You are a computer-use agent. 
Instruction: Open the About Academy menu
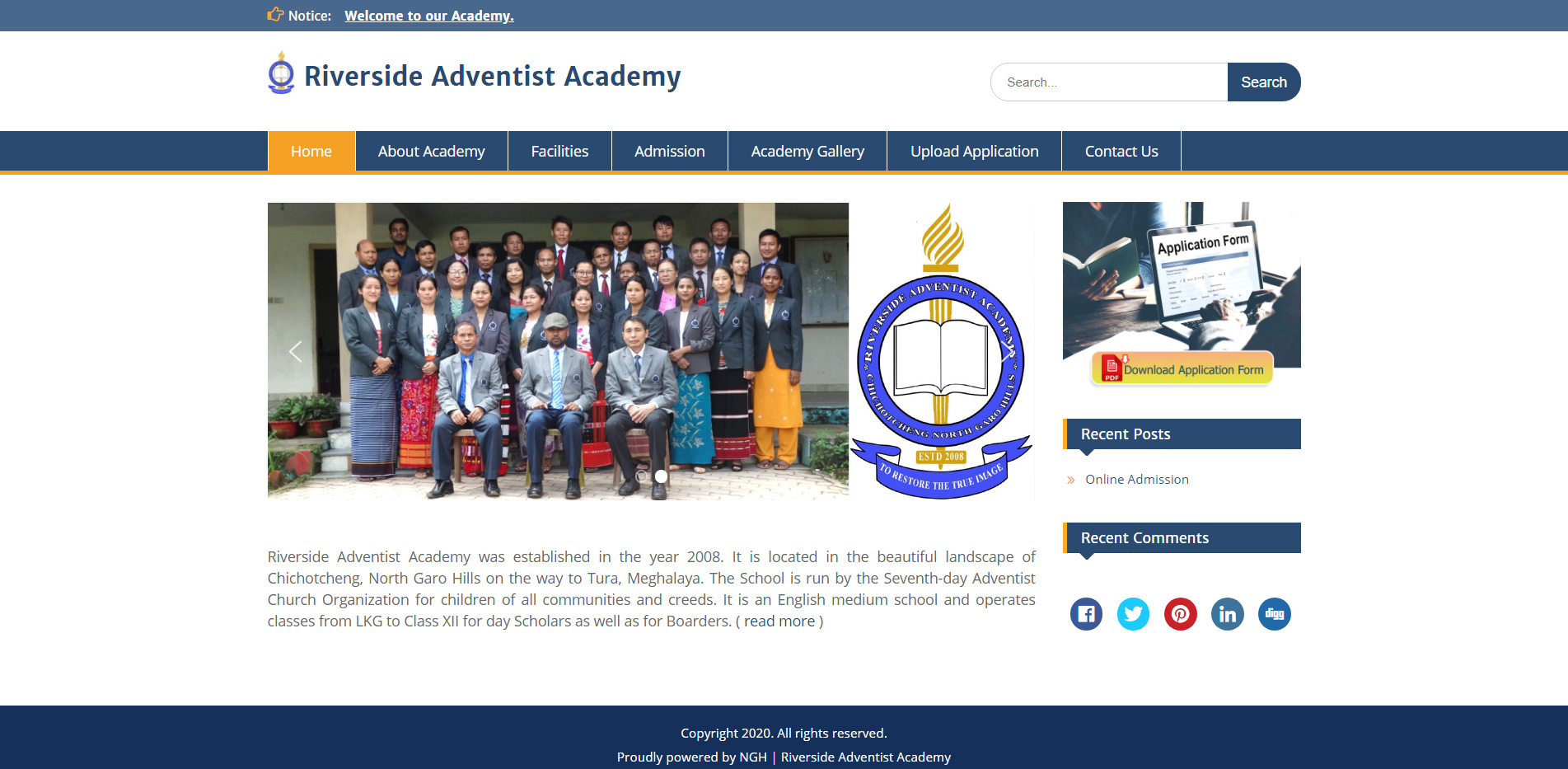tap(431, 151)
